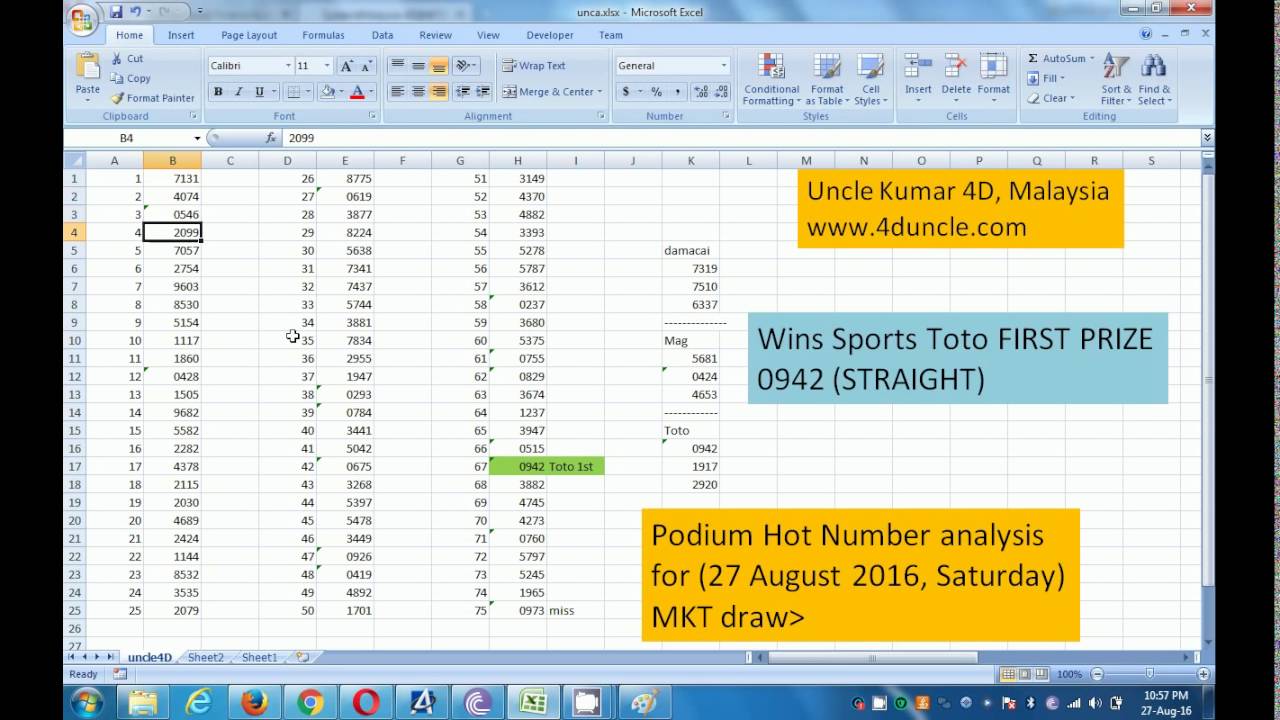Open the AutoSum dropdown arrow
1280x720 pixels.
click(x=1092, y=59)
